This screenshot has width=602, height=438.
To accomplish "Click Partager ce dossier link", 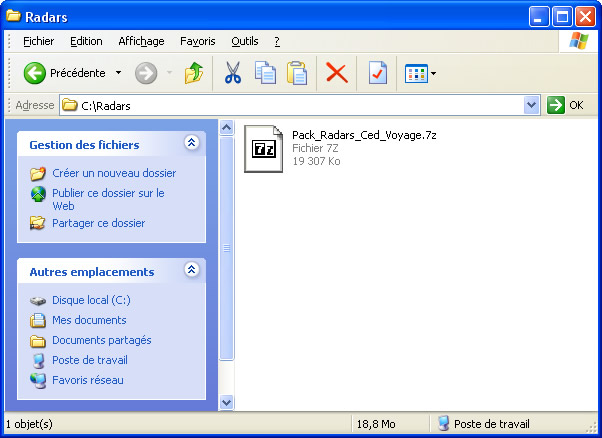I will (99, 223).
